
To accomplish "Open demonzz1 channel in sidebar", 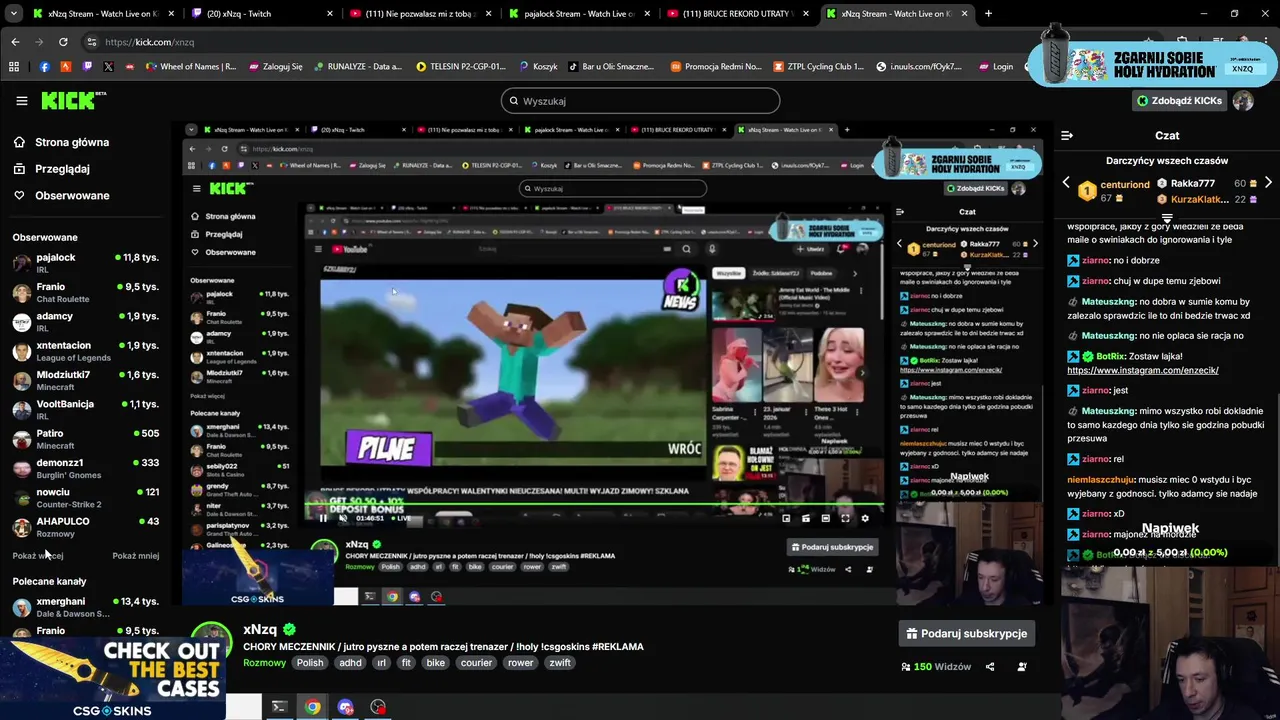I will click(85, 468).
